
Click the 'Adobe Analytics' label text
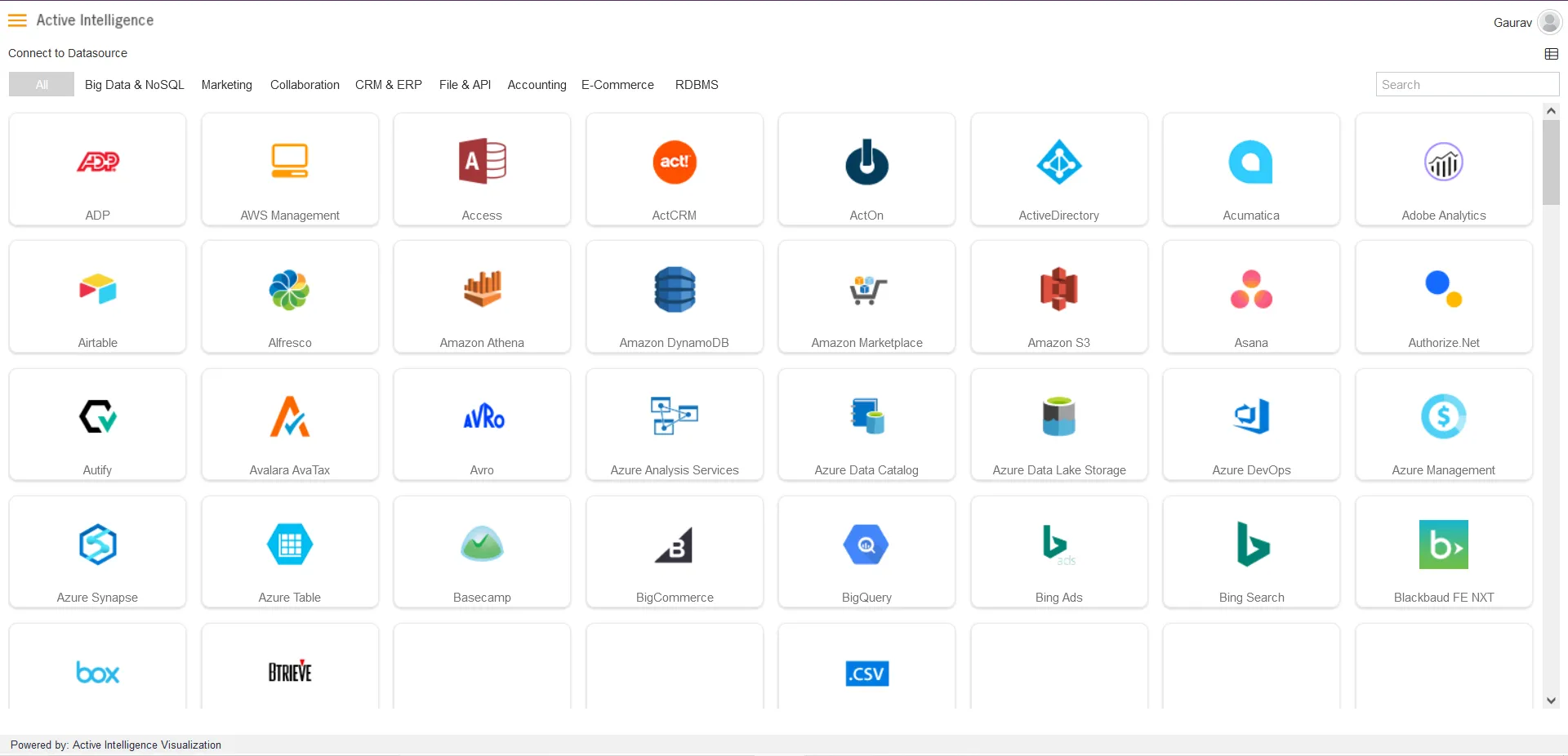coord(1444,216)
